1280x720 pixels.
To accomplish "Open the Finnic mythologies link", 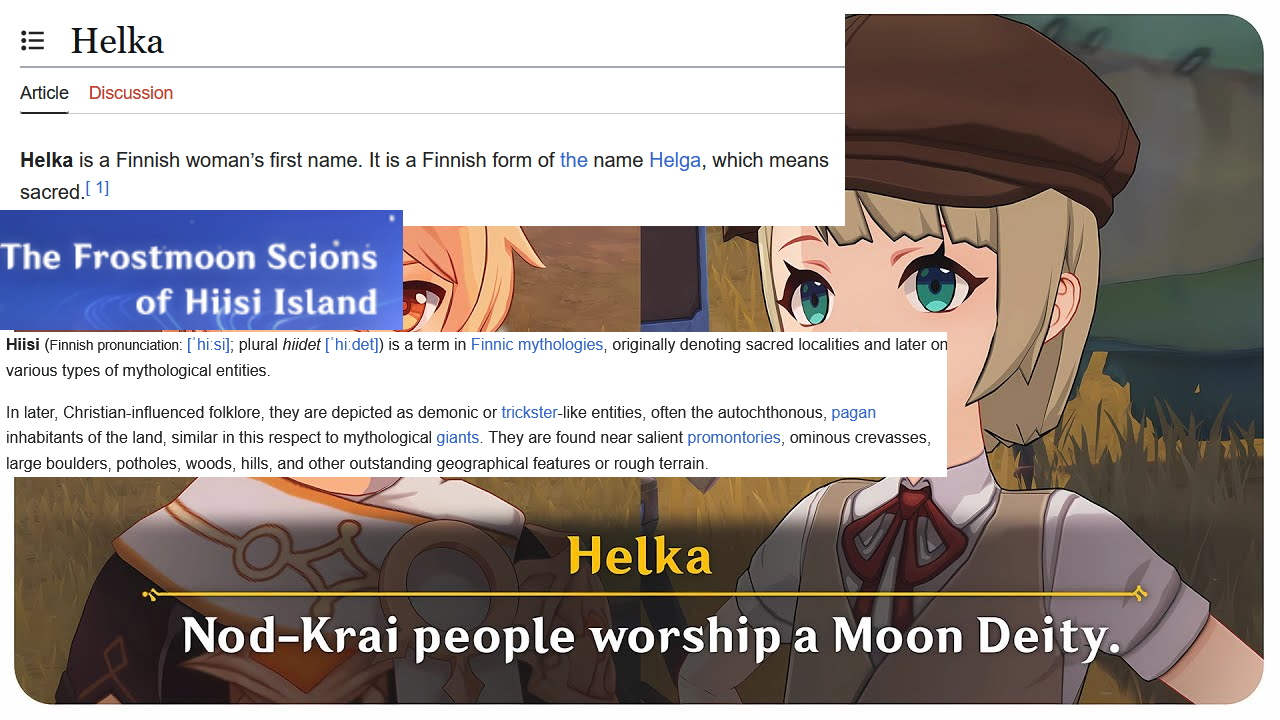I will [x=537, y=344].
